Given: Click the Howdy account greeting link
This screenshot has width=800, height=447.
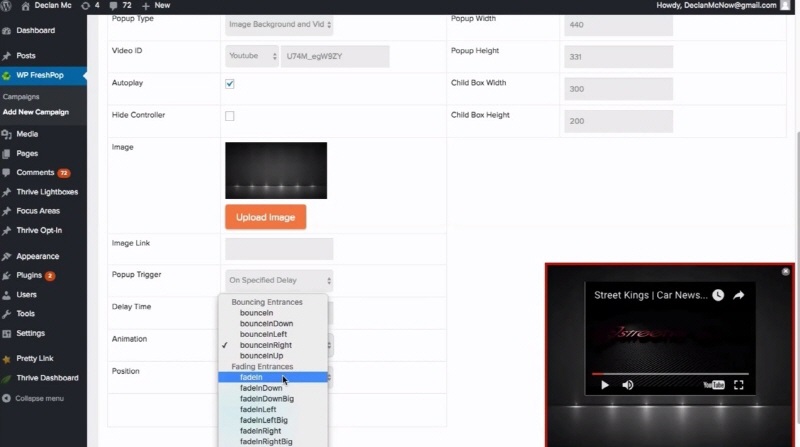Looking at the screenshot, I should point(716,6).
